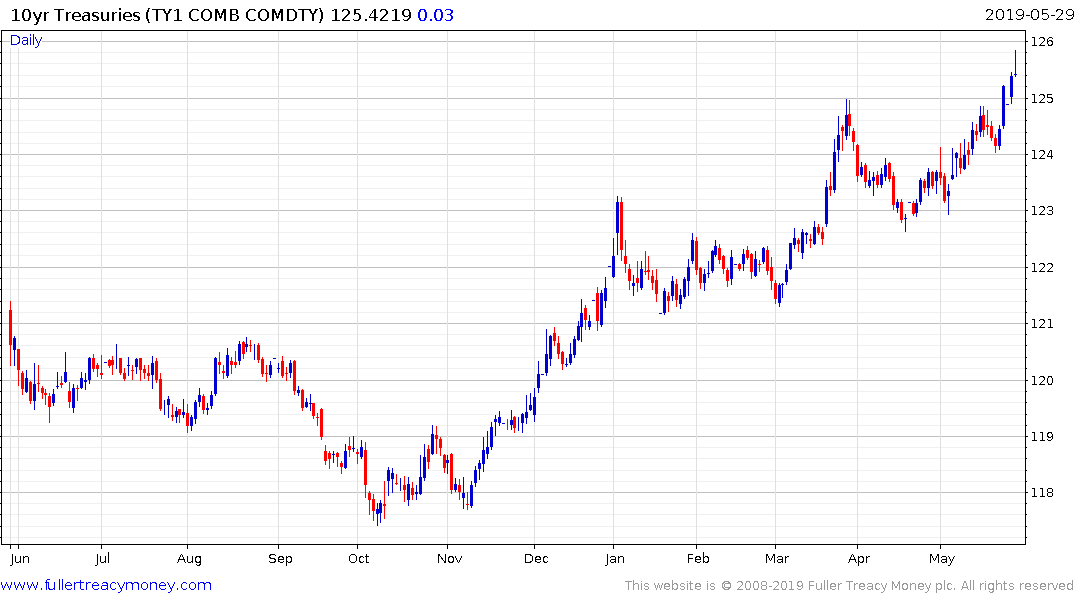Image resolution: width=1075 pixels, height=600 pixels.
Task: Select the last price value 125.4219
Action: pos(371,15)
